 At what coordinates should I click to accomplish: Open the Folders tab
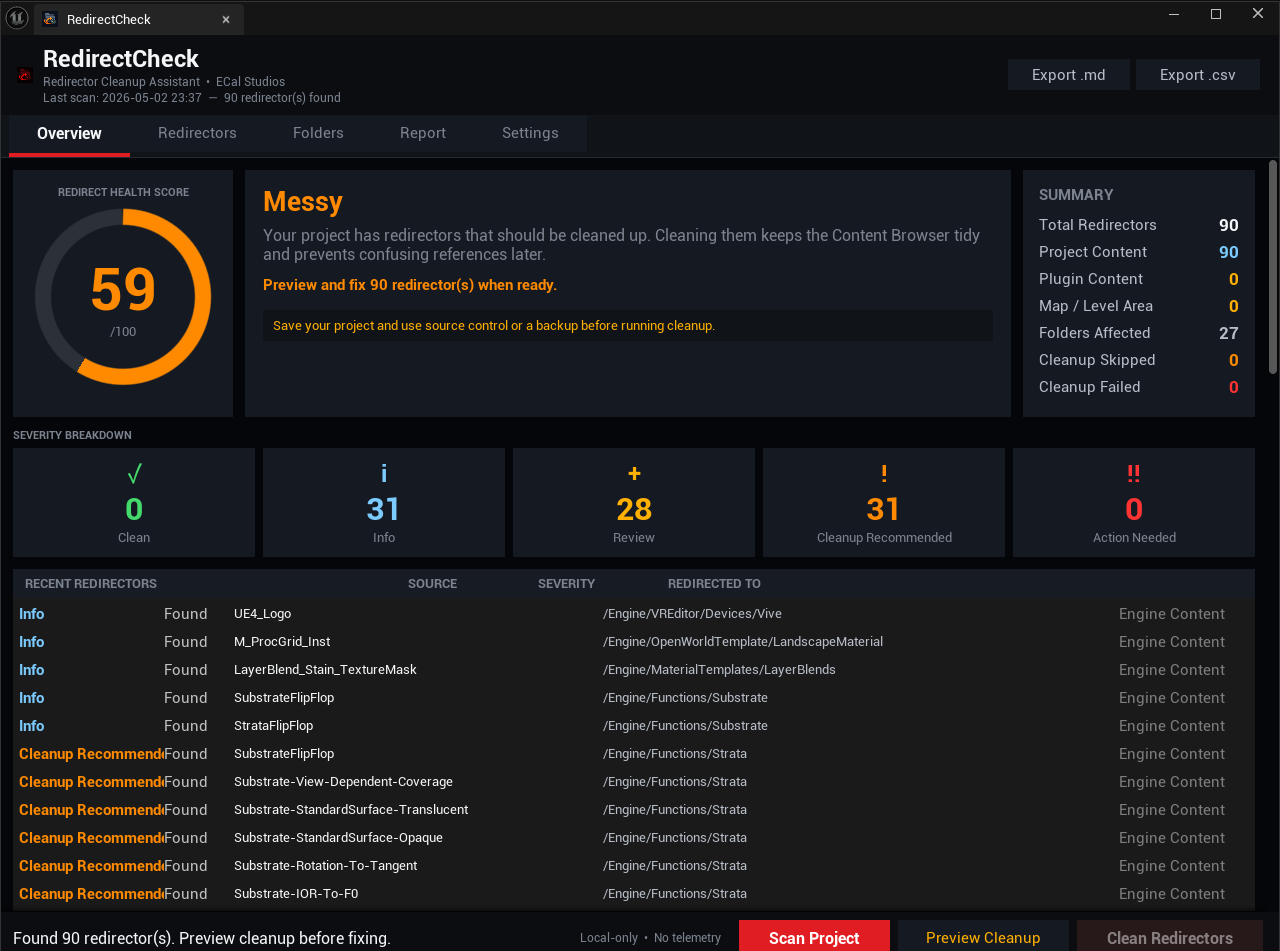(318, 133)
